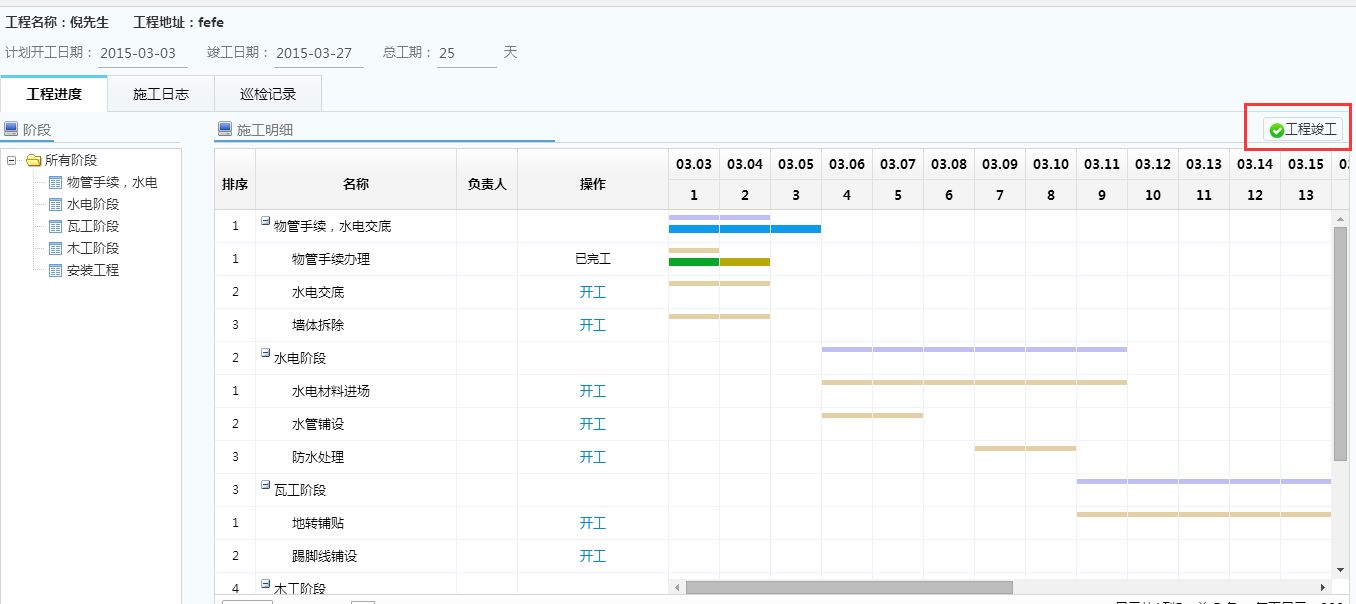This screenshot has width=1356, height=604.
Task: Click the green progress bar for 物管手续办理
Action: pos(694,262)
